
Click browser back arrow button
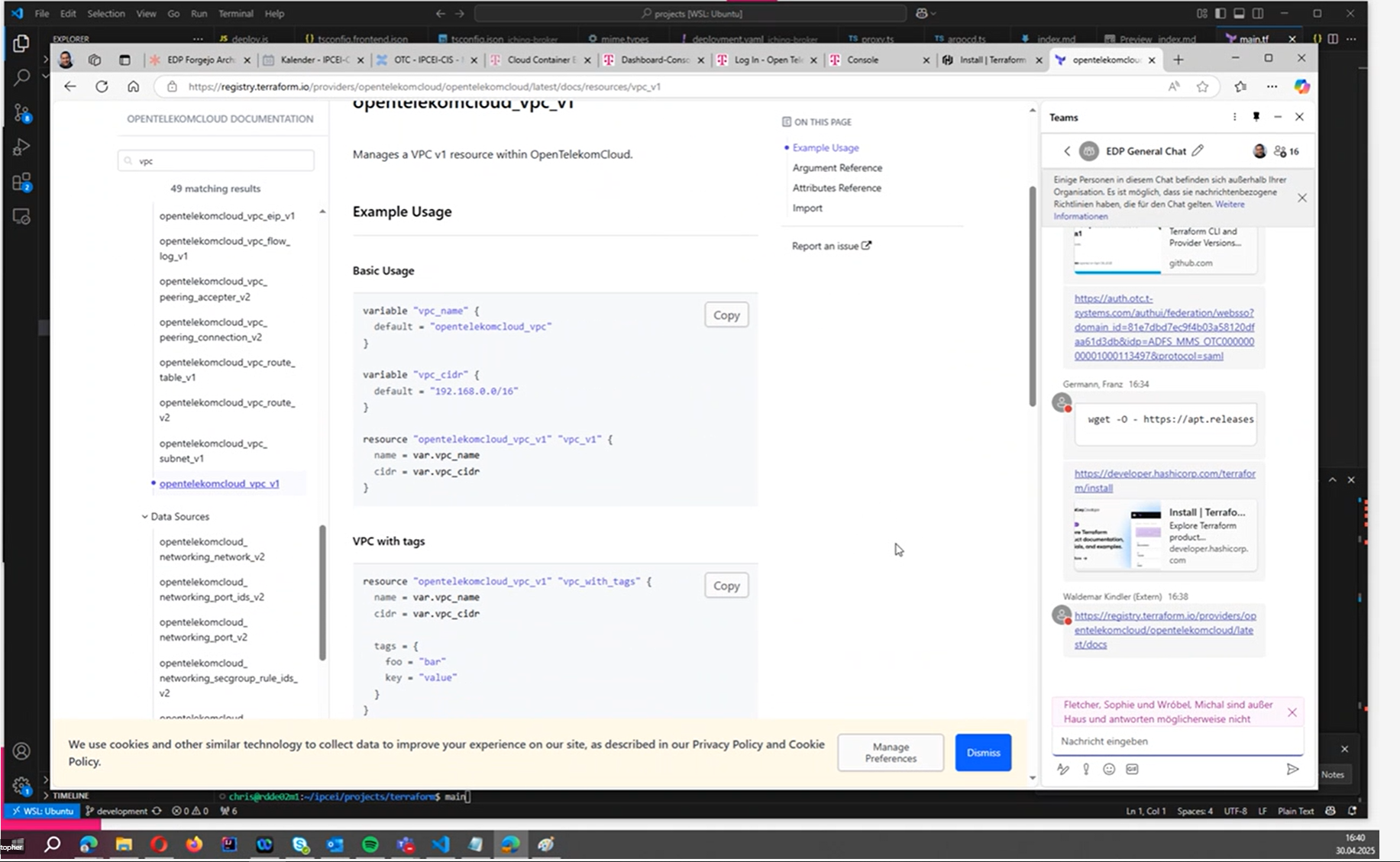70,86
